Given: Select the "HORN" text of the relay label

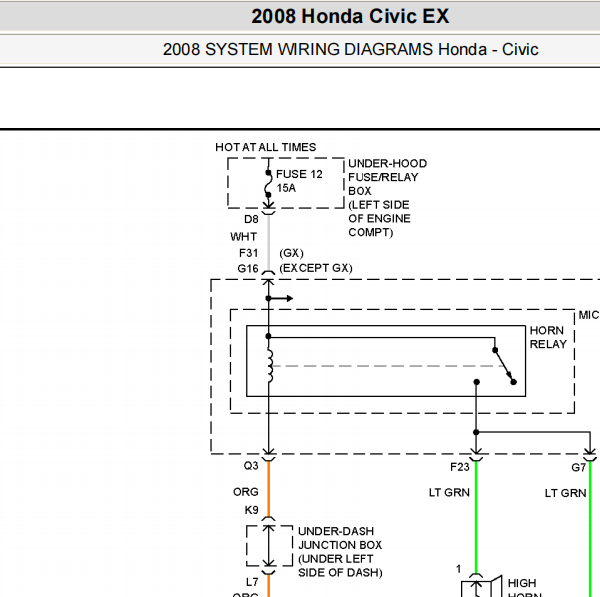Looking at the screenshot, I should coord(546,330).
